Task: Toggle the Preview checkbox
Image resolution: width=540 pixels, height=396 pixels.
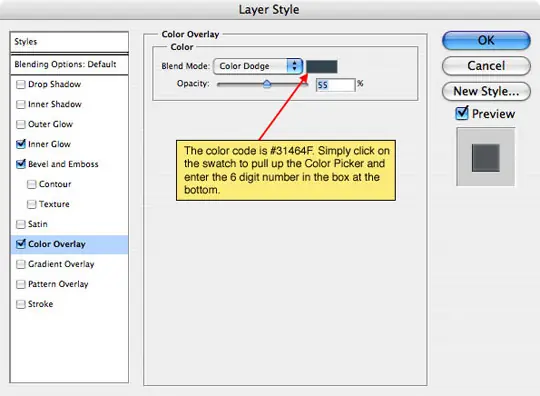Action: pyautogui.click(x=462, y=113)
